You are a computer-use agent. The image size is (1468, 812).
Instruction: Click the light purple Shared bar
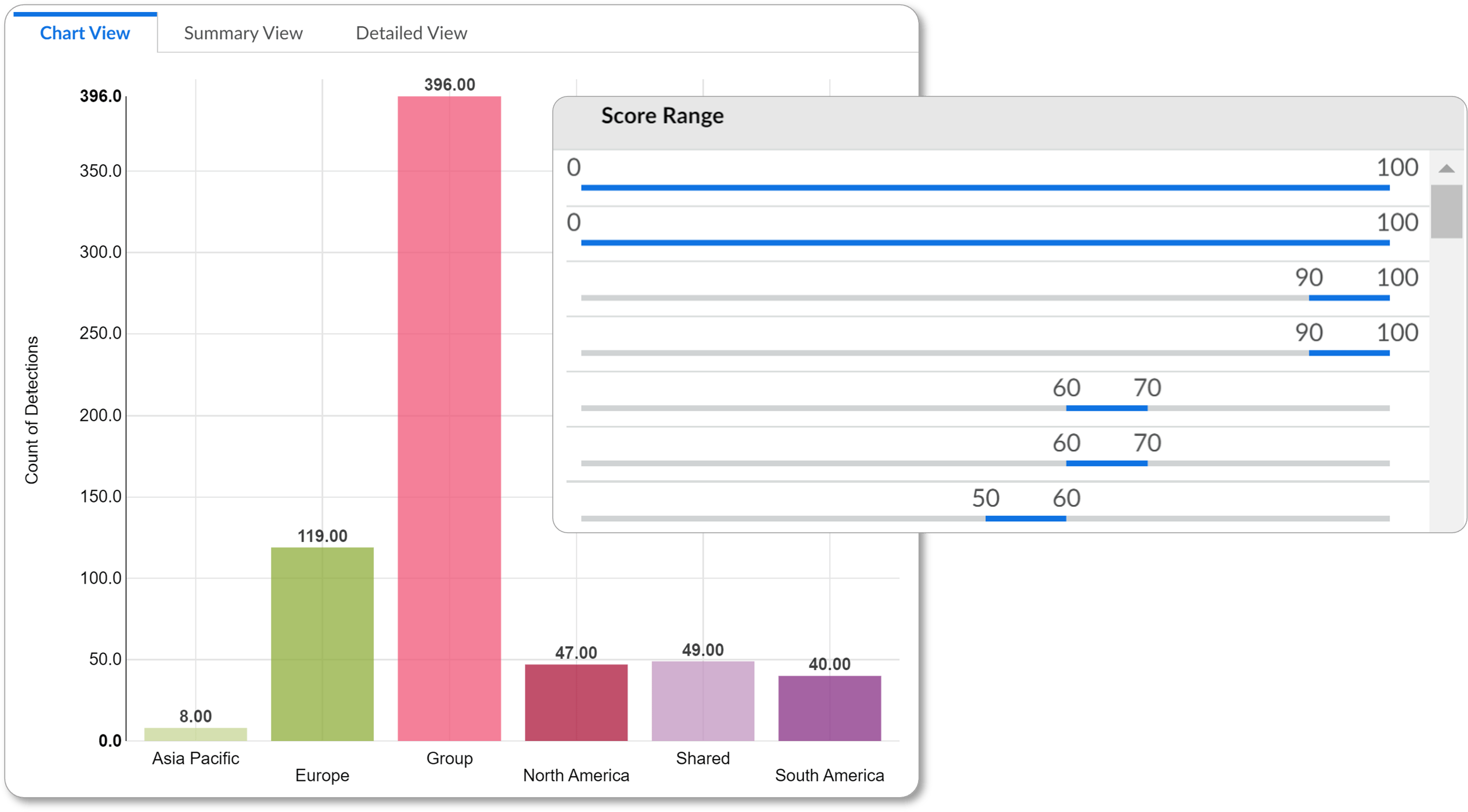(703, 701)
